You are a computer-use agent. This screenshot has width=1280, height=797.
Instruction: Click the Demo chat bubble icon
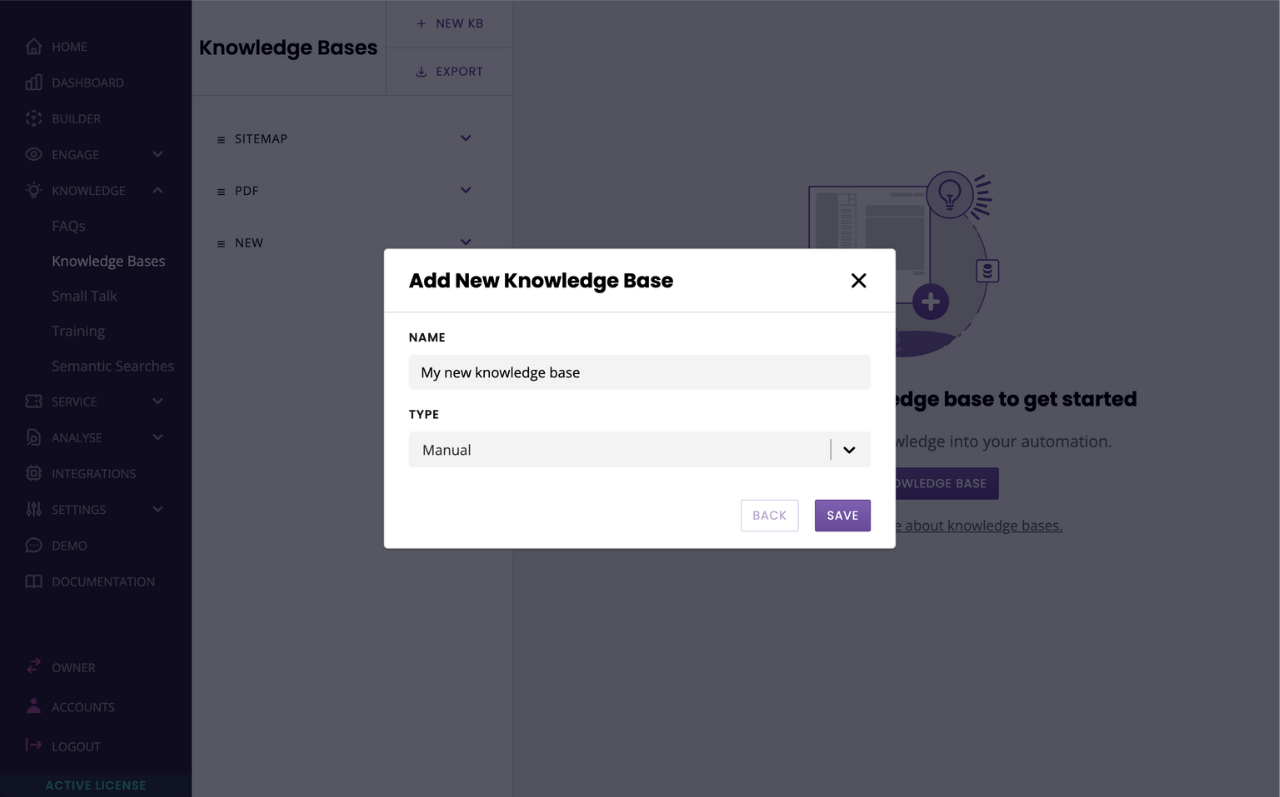pyautogui.click(x=34, y=545)
